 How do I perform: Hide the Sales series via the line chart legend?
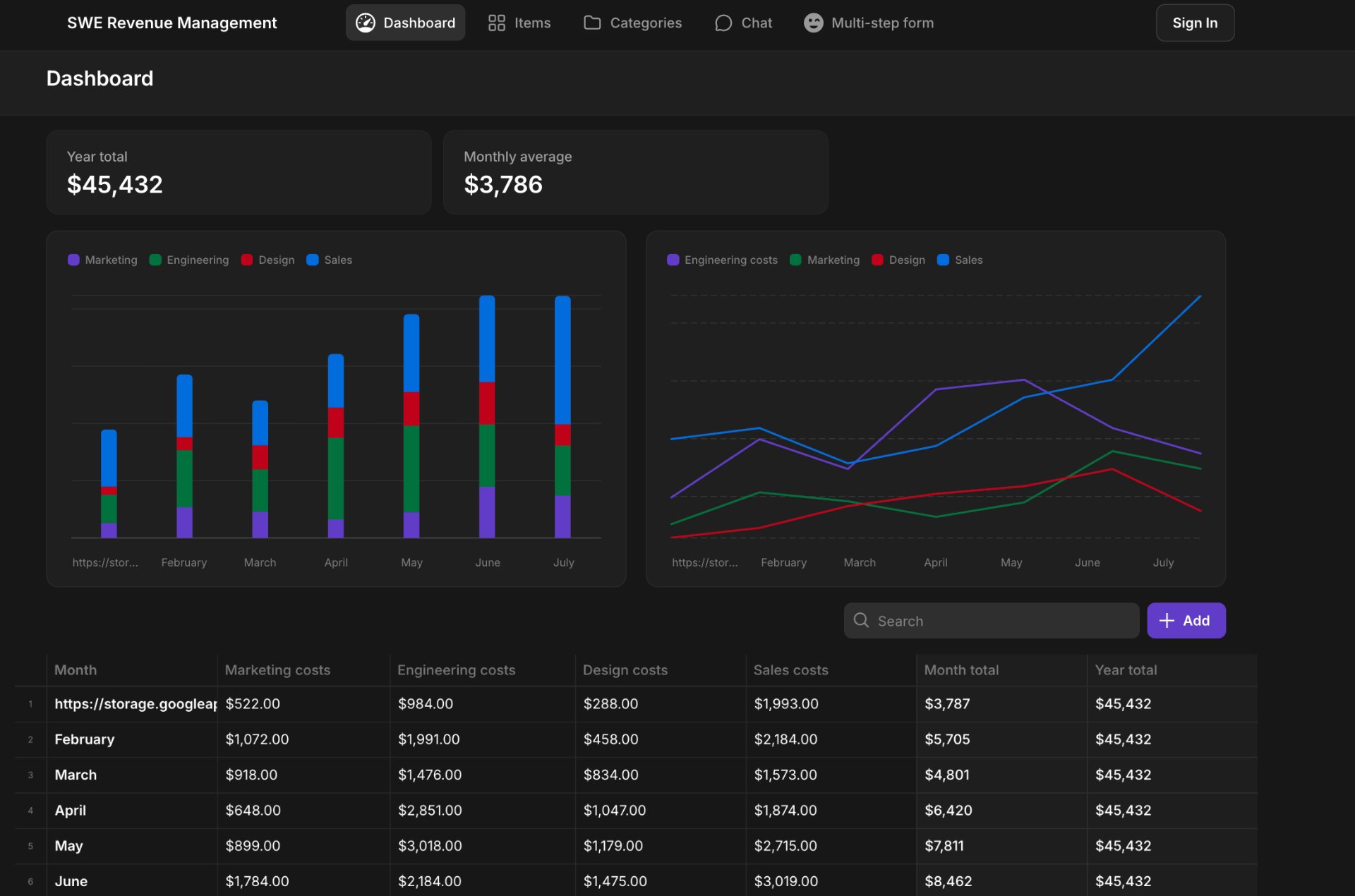[960, 260]
